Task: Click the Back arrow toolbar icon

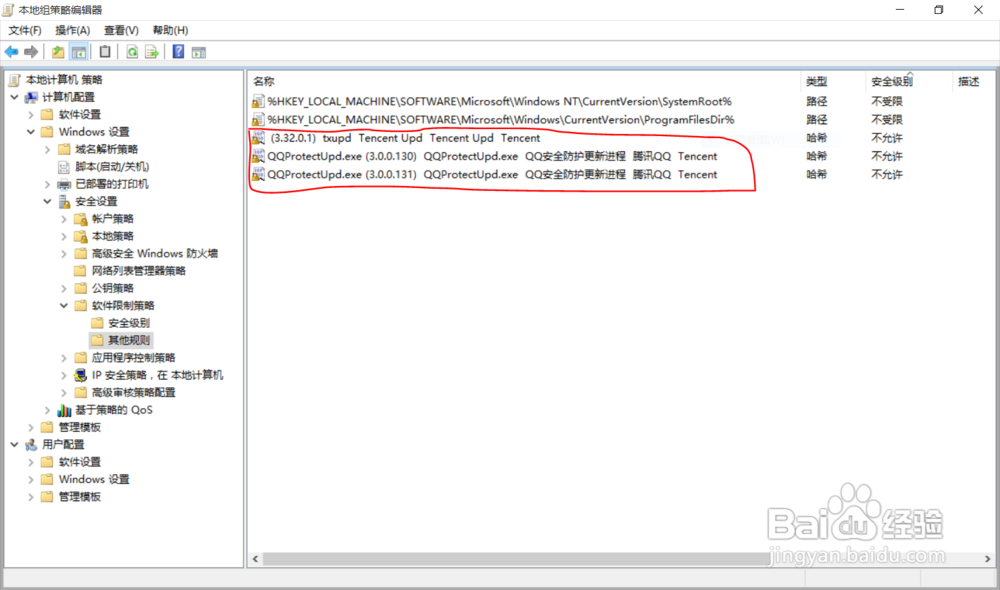Action: (11, 52)
